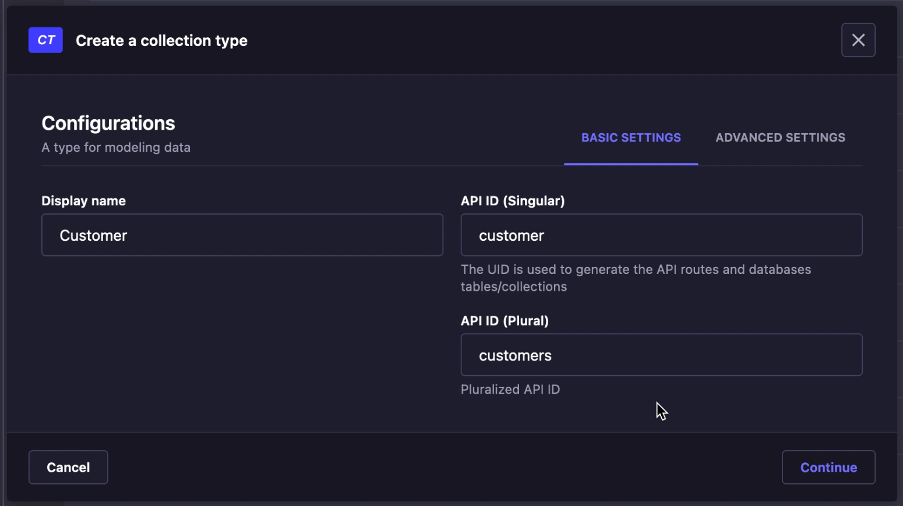Click the 'A type for modeling data' subtitle
904x506 pixels.
pyautogui.click(x=116, y=148)
